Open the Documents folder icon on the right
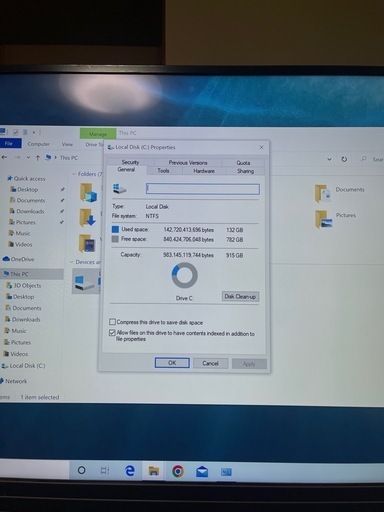384x512 pixels. 323,193
